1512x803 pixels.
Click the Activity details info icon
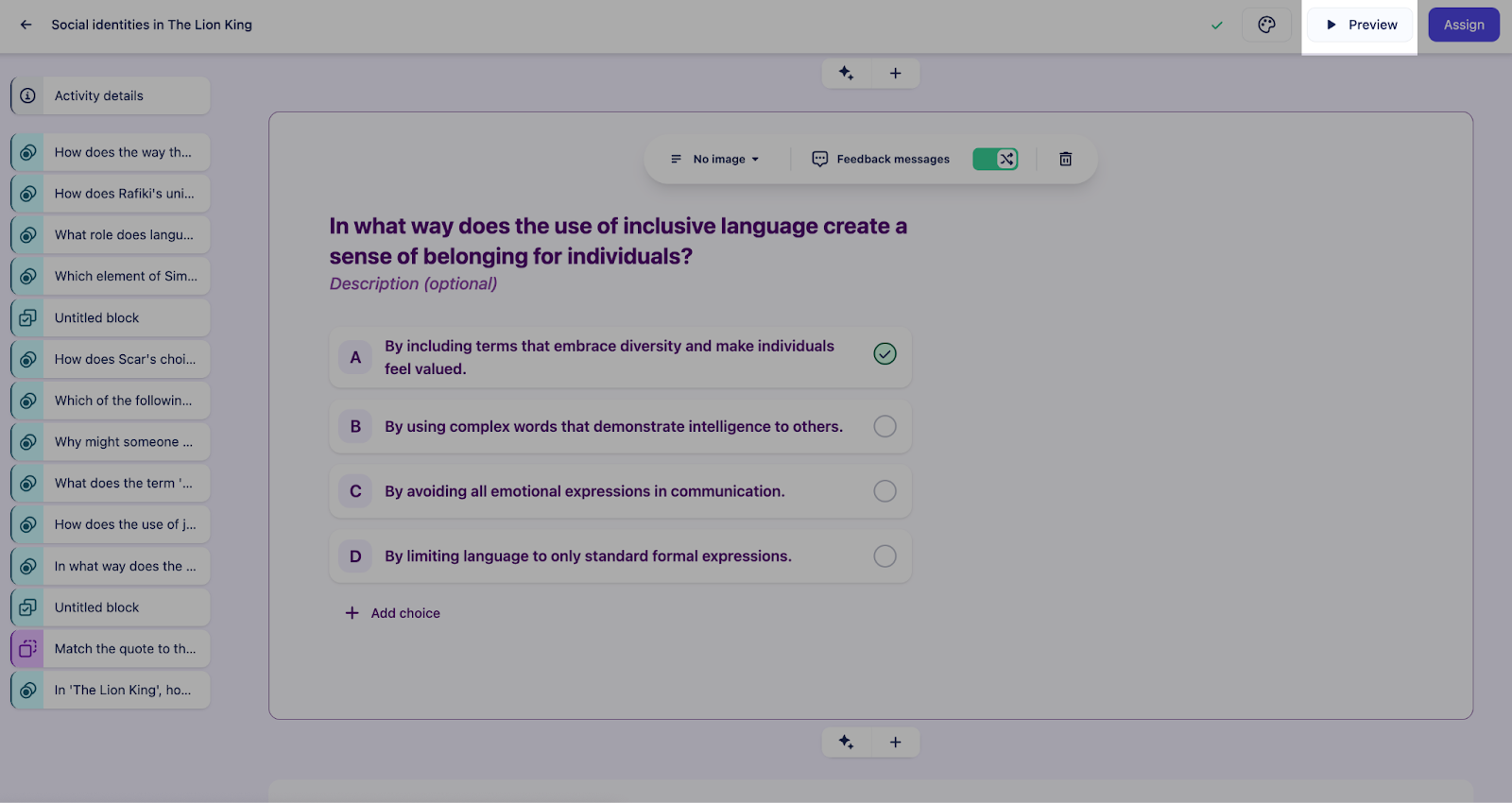(x=28, y=95)
